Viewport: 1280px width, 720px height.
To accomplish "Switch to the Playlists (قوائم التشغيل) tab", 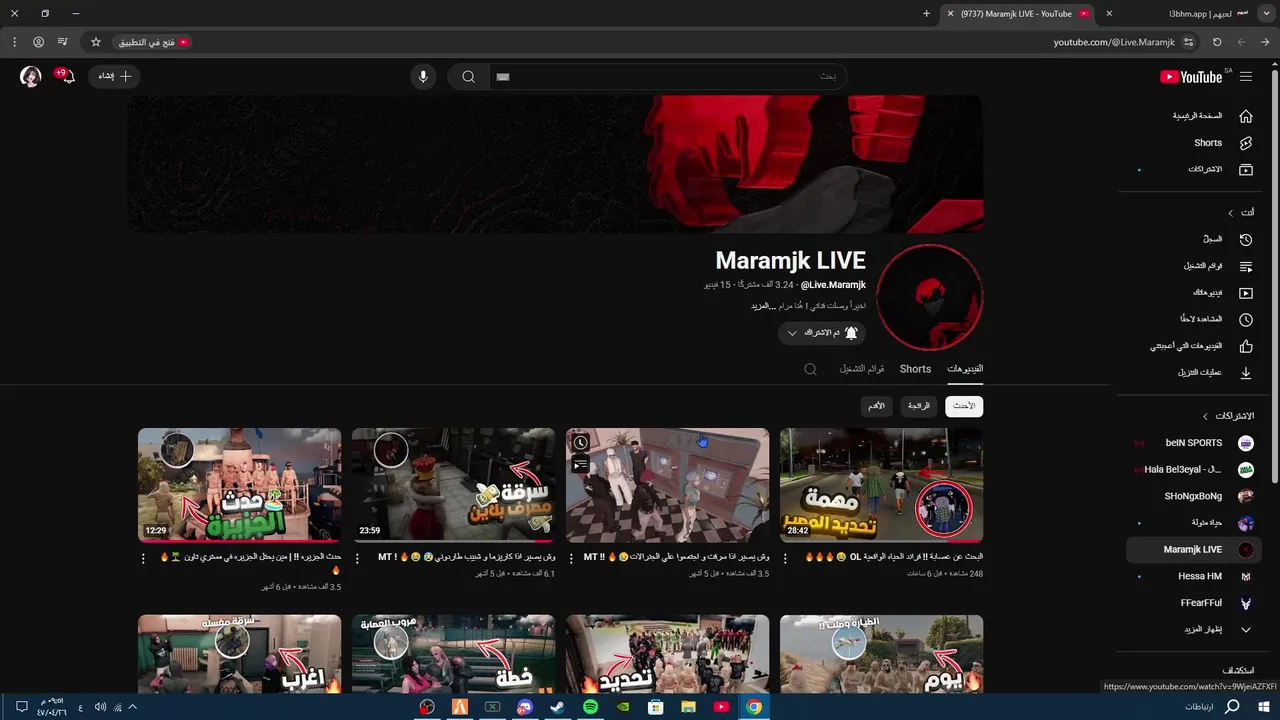I will 862,369.
